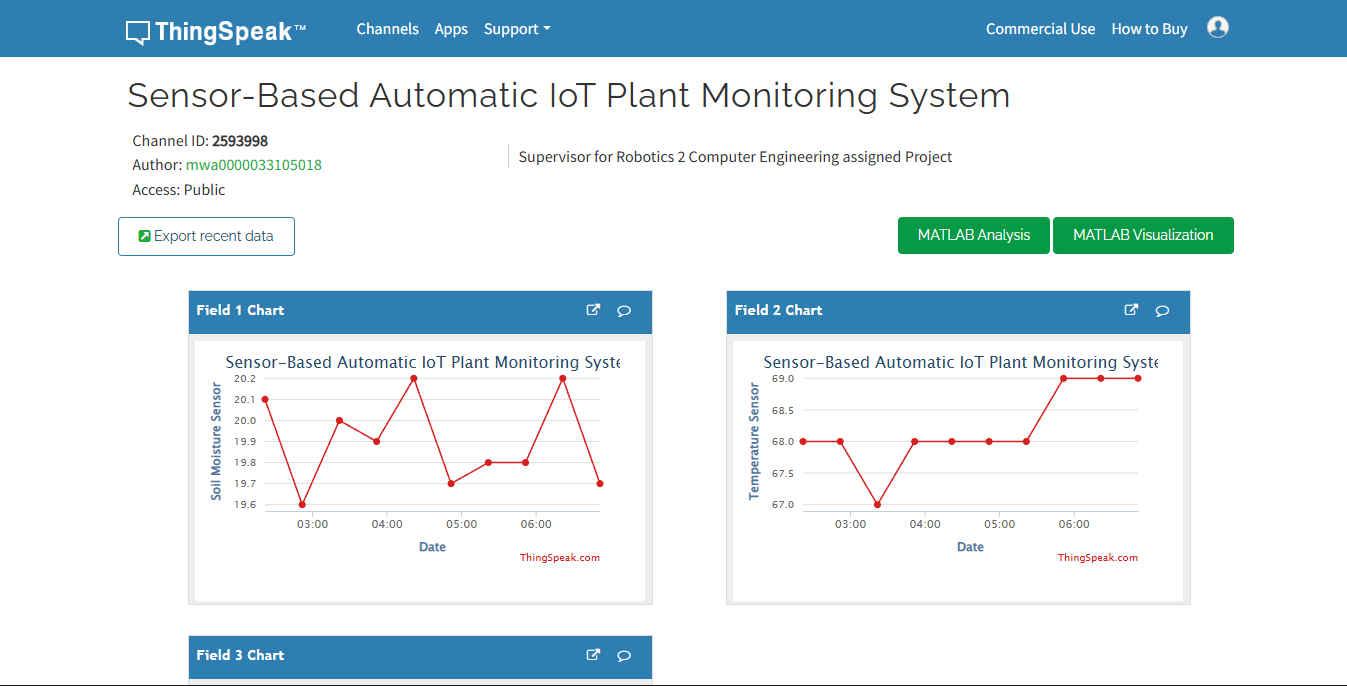Expand the Support menu chevron

click(547, 29)
